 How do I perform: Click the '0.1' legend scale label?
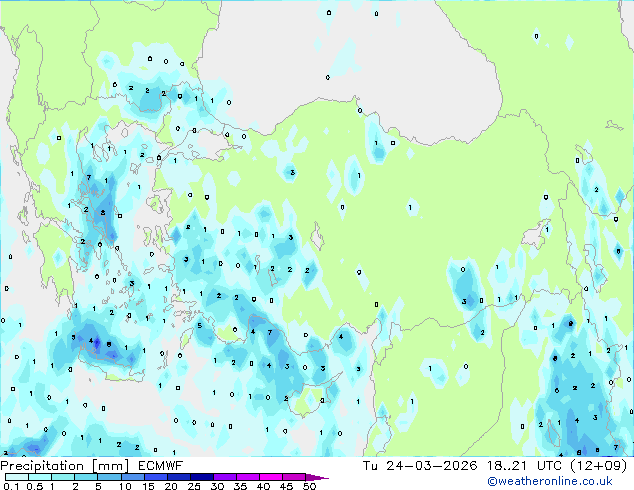[11, 486]
